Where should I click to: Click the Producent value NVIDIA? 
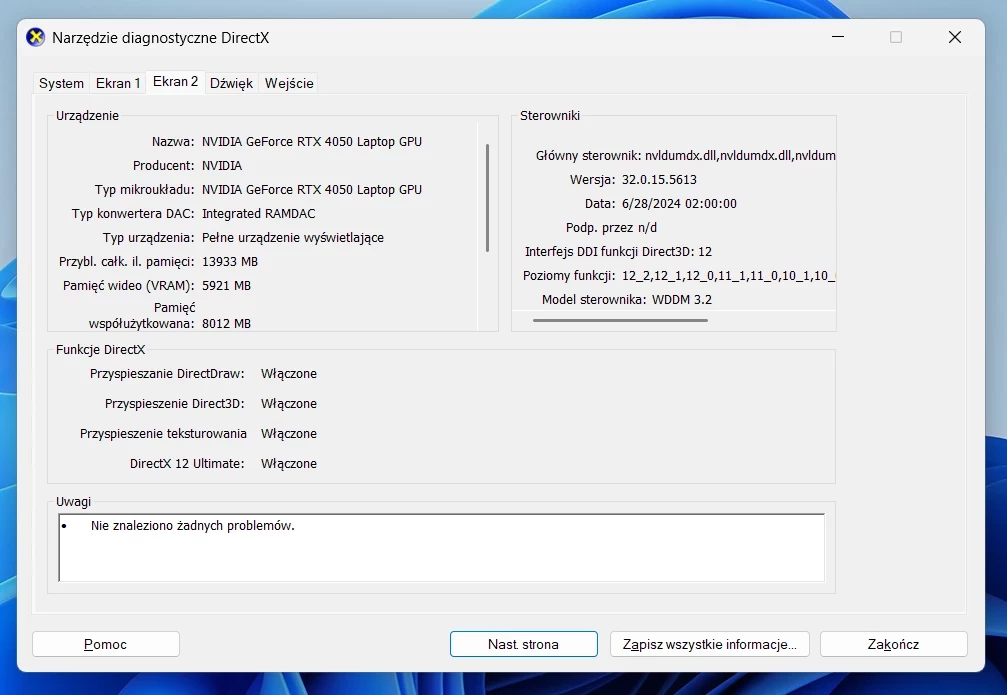click(222, 166)
